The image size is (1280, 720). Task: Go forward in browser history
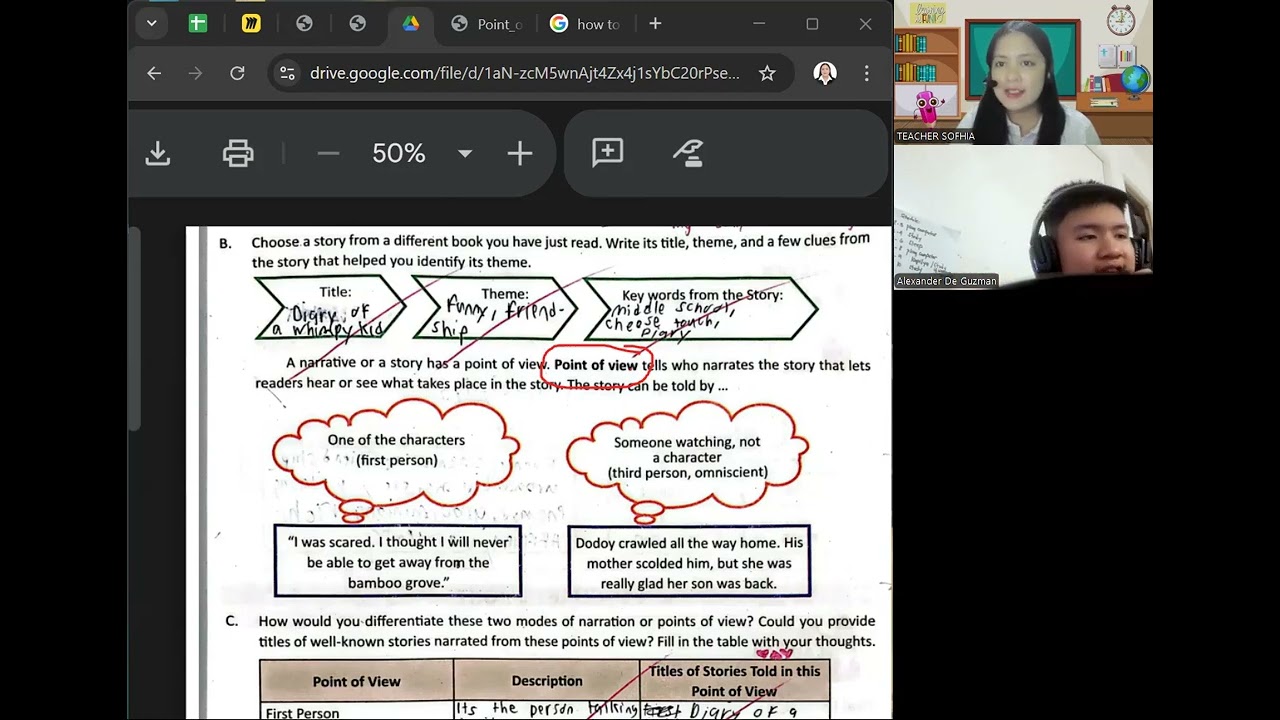(195, 73)
